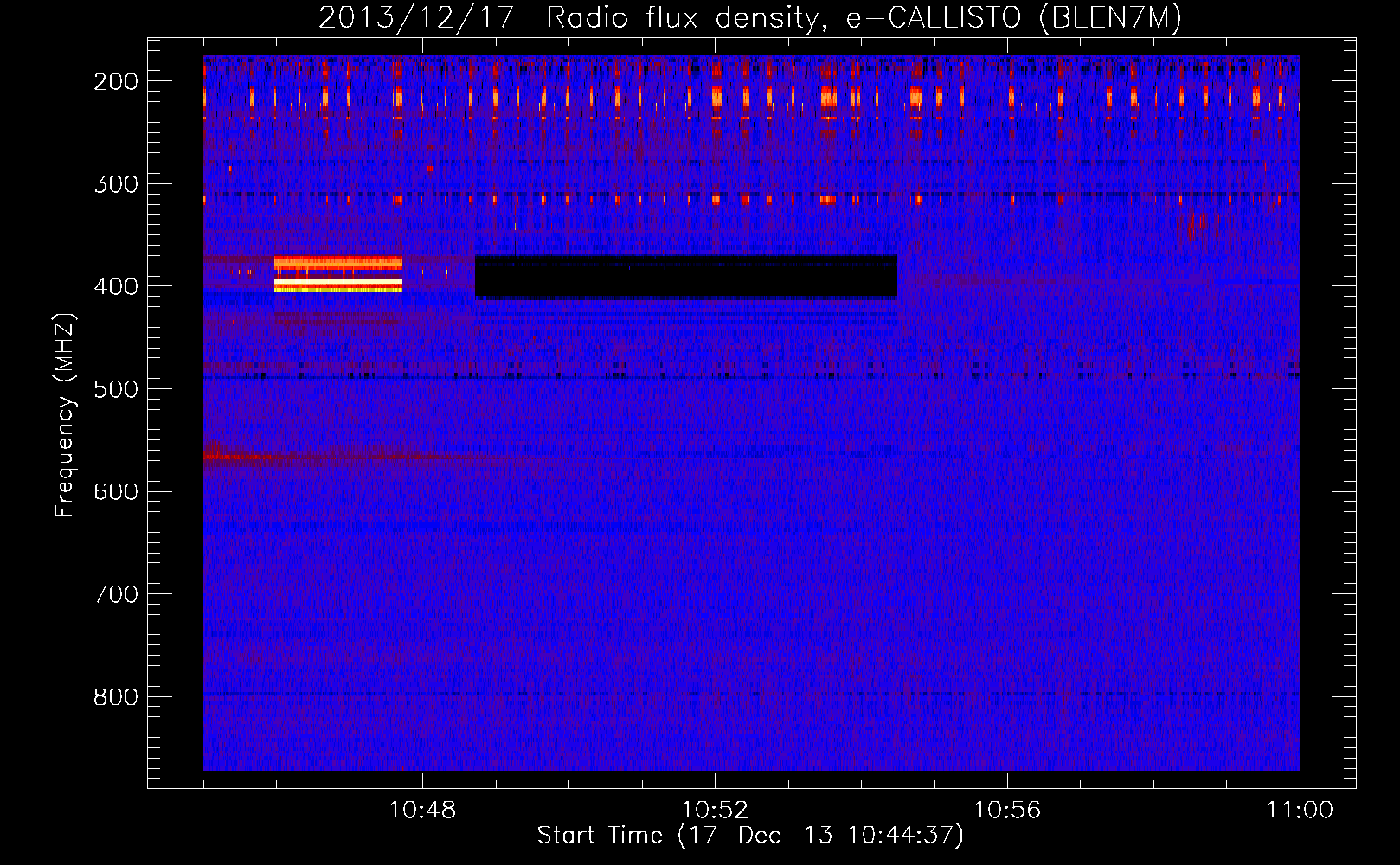1400x865 pixels.
Task: Click the 10:52 time tick label
Action: (x=715, y=811)
